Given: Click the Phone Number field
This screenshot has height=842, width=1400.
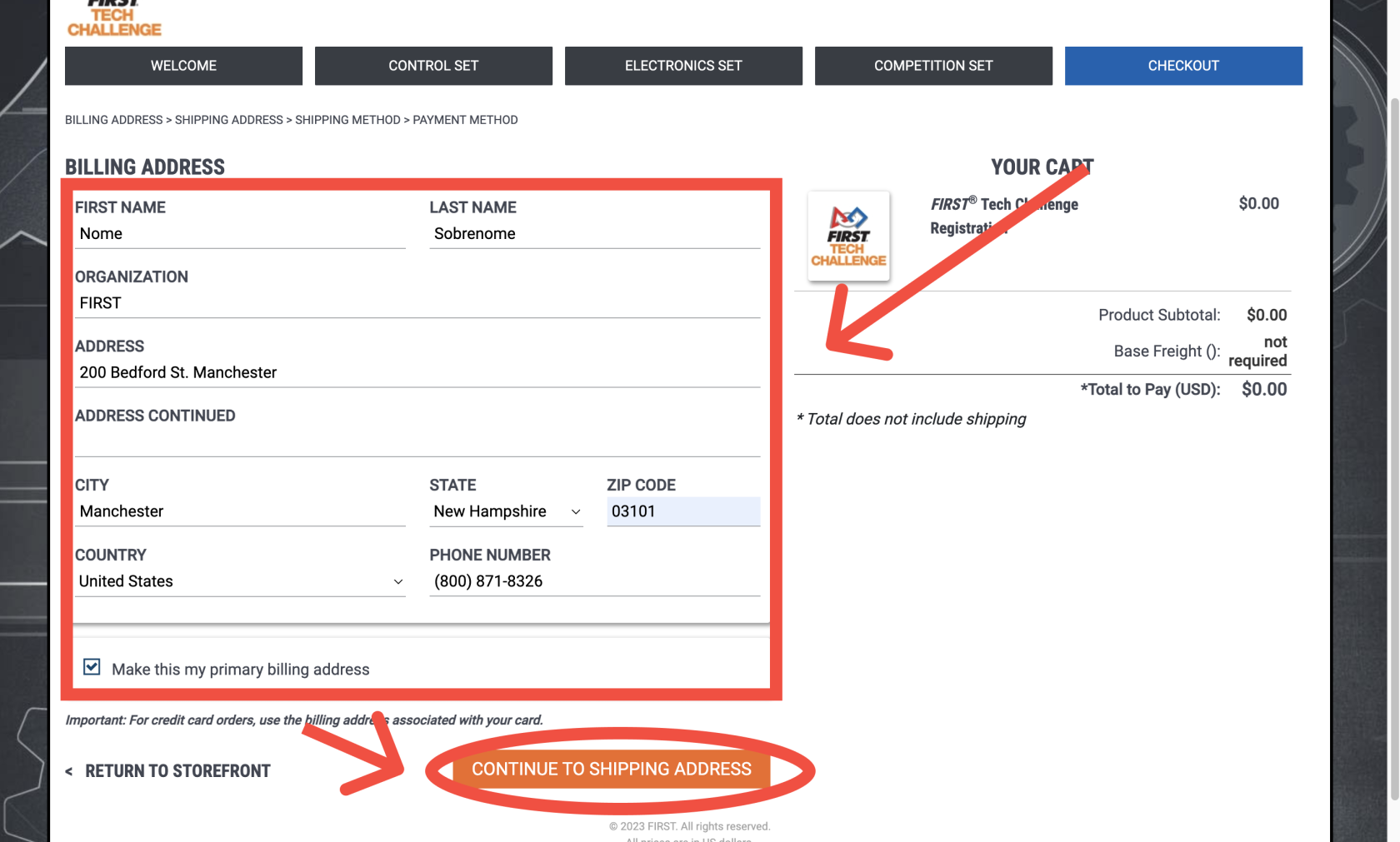Looking at the screenshot, I should click(x=595, y=581).
